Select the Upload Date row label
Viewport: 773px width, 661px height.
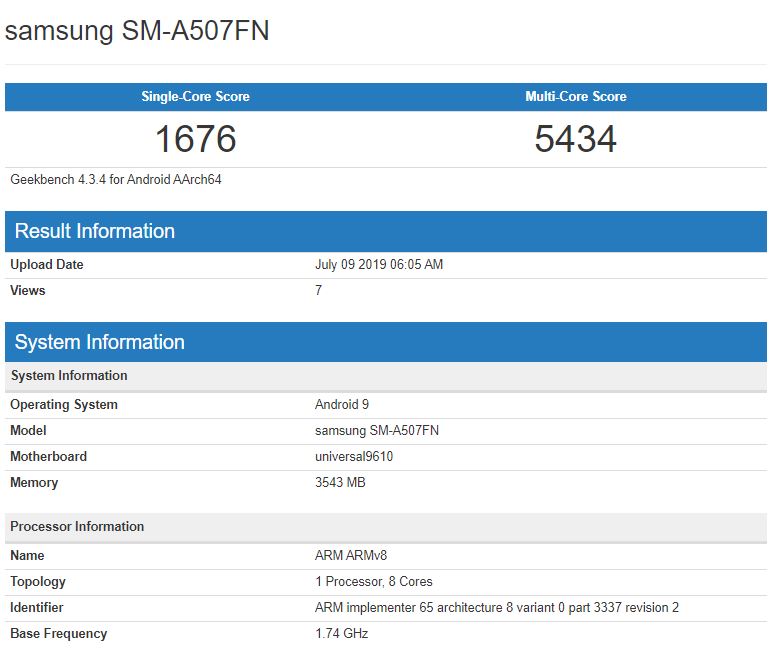[x=47, y=265]
